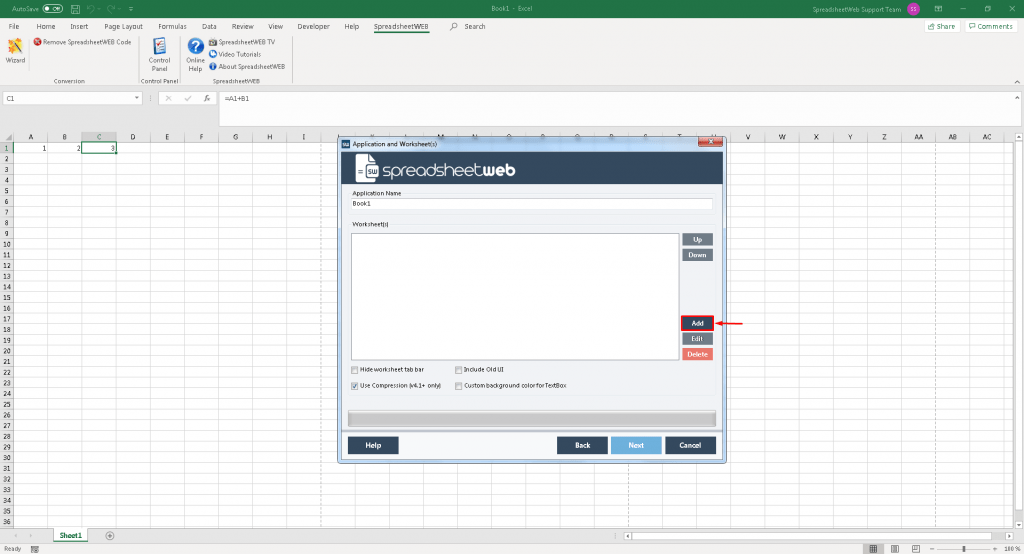
Task: Click the macro recording icon in status bar
Action: pos(35,549)
